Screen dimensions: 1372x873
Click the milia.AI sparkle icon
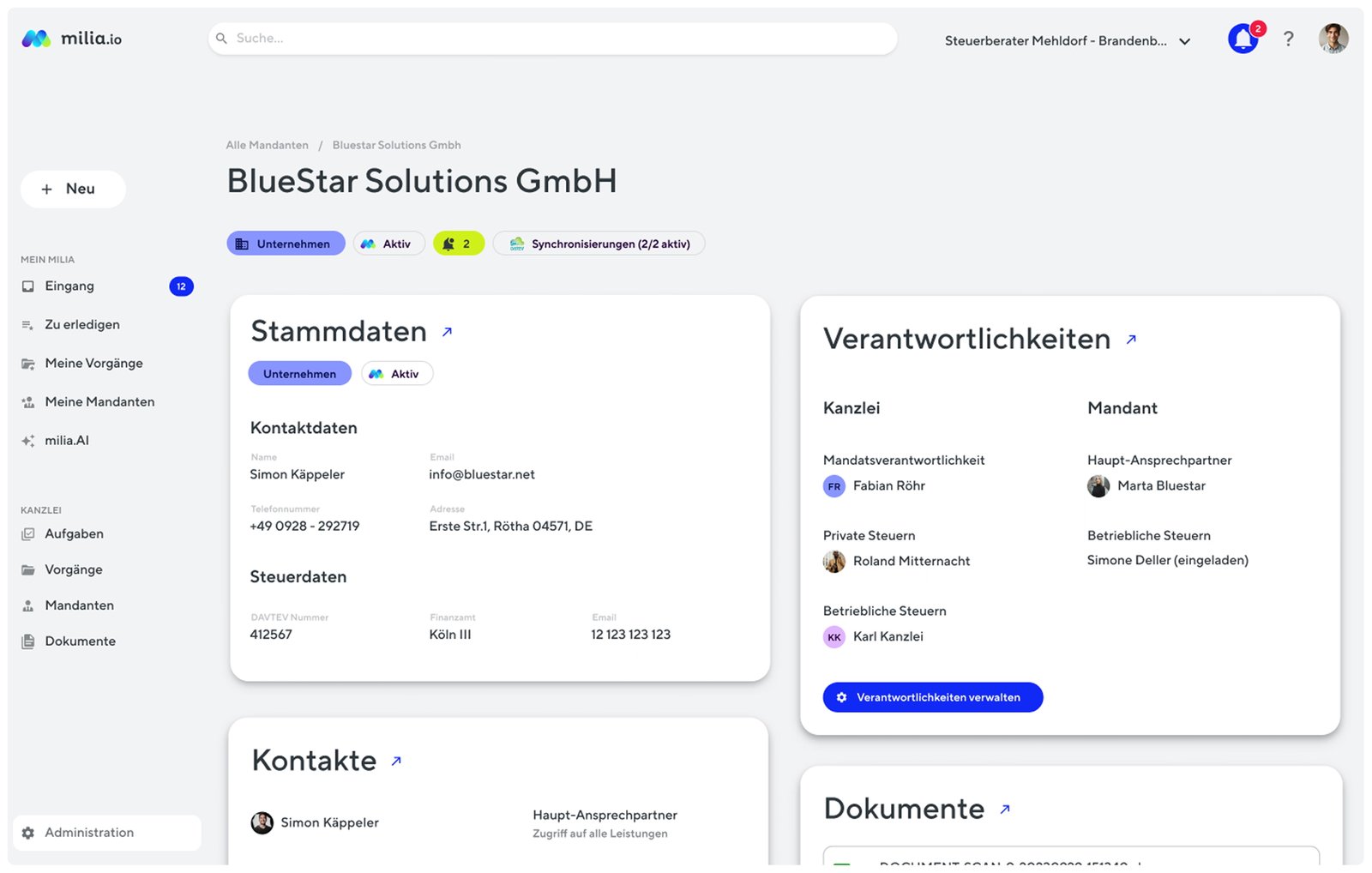click(28, 441)
